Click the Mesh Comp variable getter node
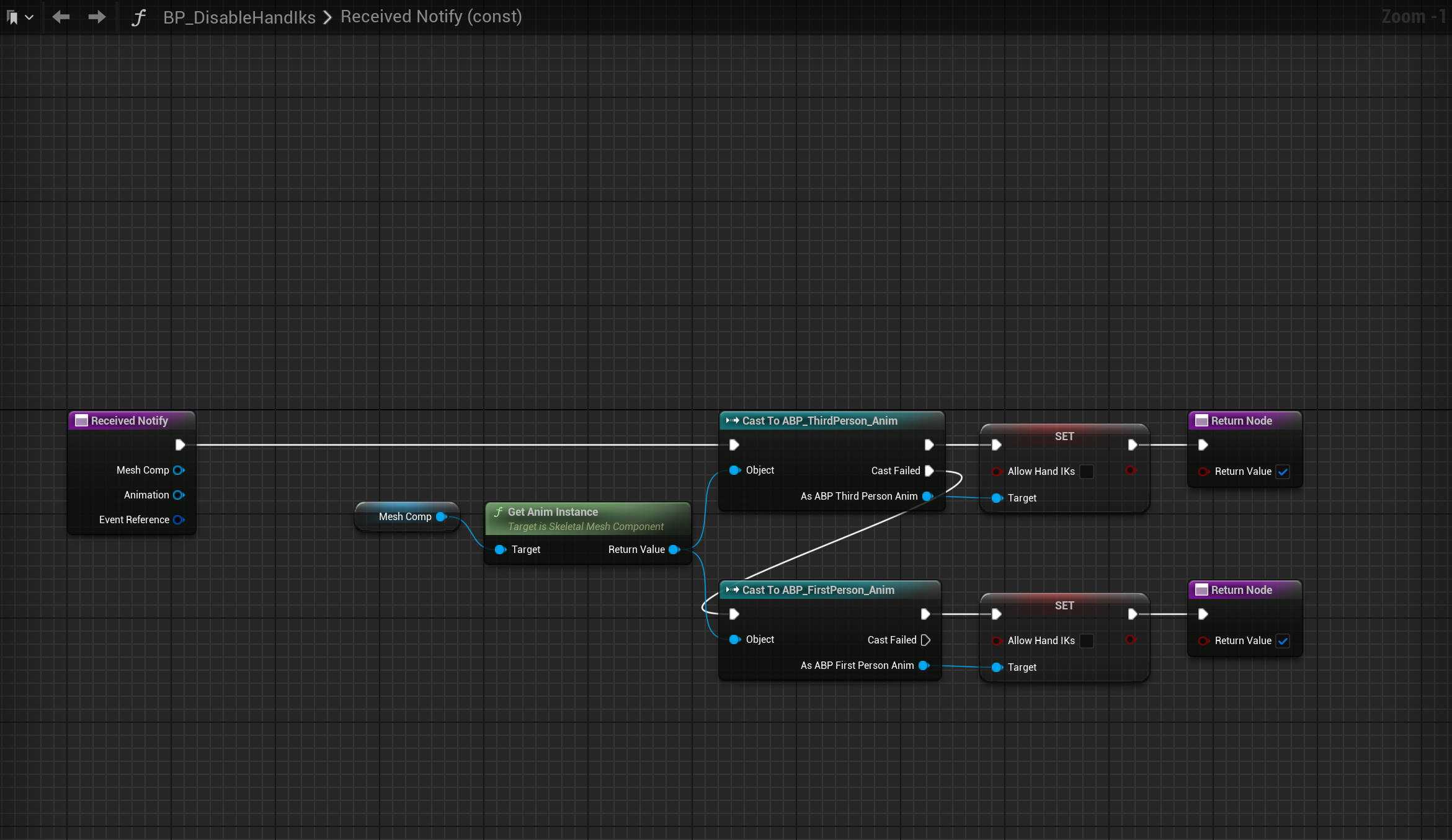Screen dimensions: 1452x840 click(405, 516)
